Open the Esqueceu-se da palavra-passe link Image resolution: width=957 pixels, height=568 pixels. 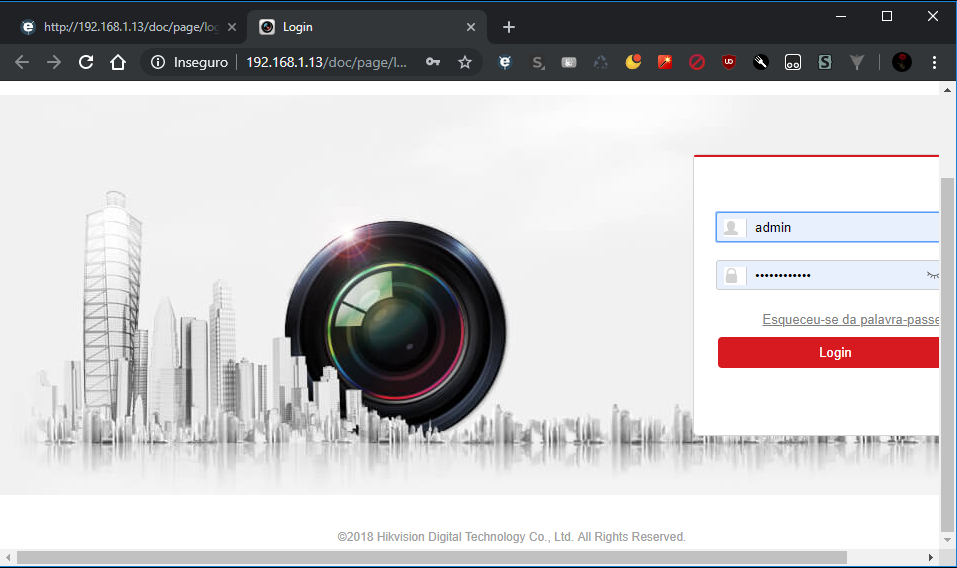(851, 320)
